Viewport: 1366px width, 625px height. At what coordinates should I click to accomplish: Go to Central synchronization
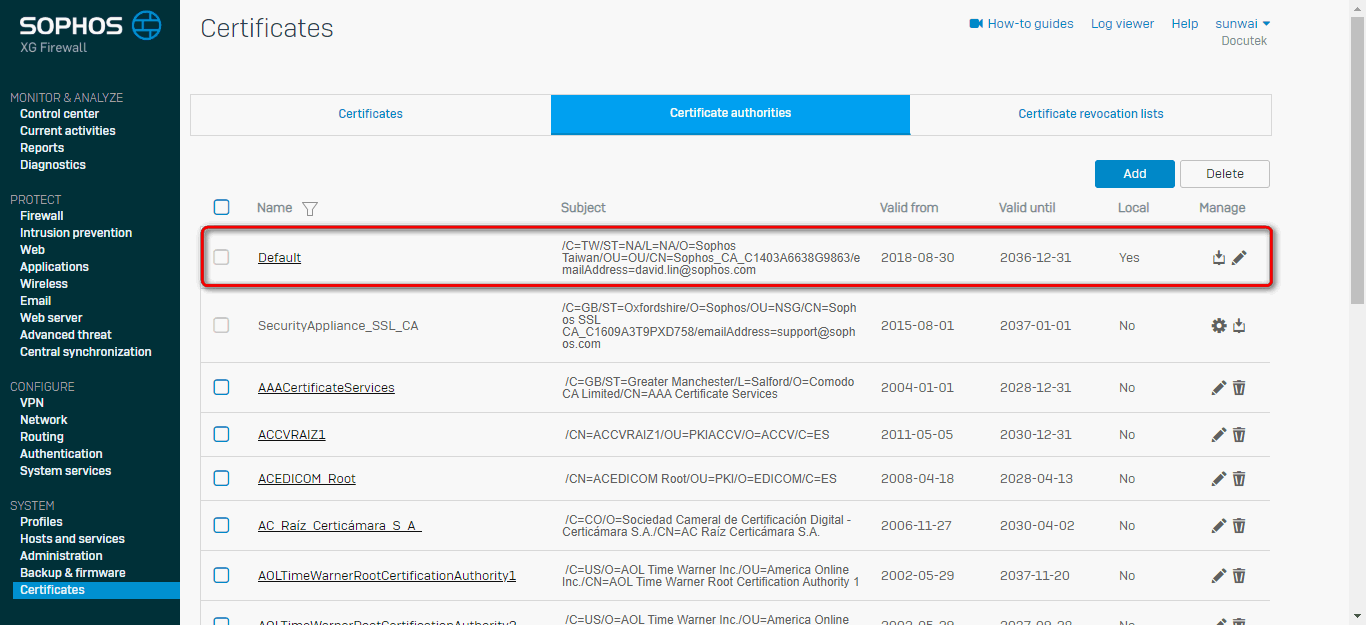tap(86, 352)
